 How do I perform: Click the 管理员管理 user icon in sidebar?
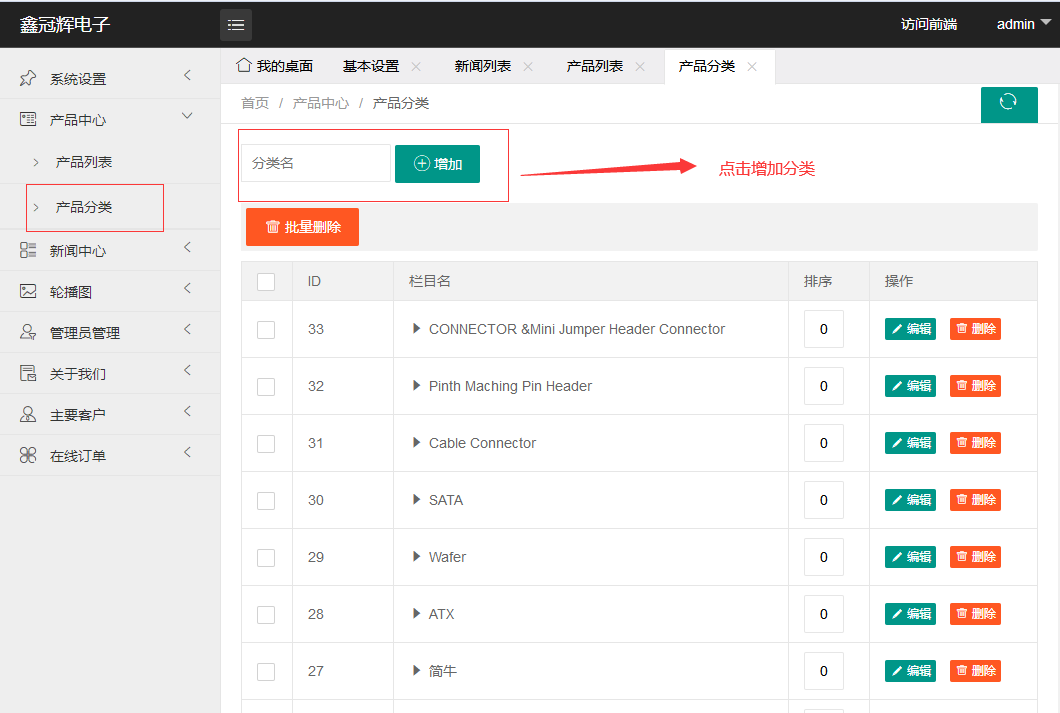[x=28, y=333]
